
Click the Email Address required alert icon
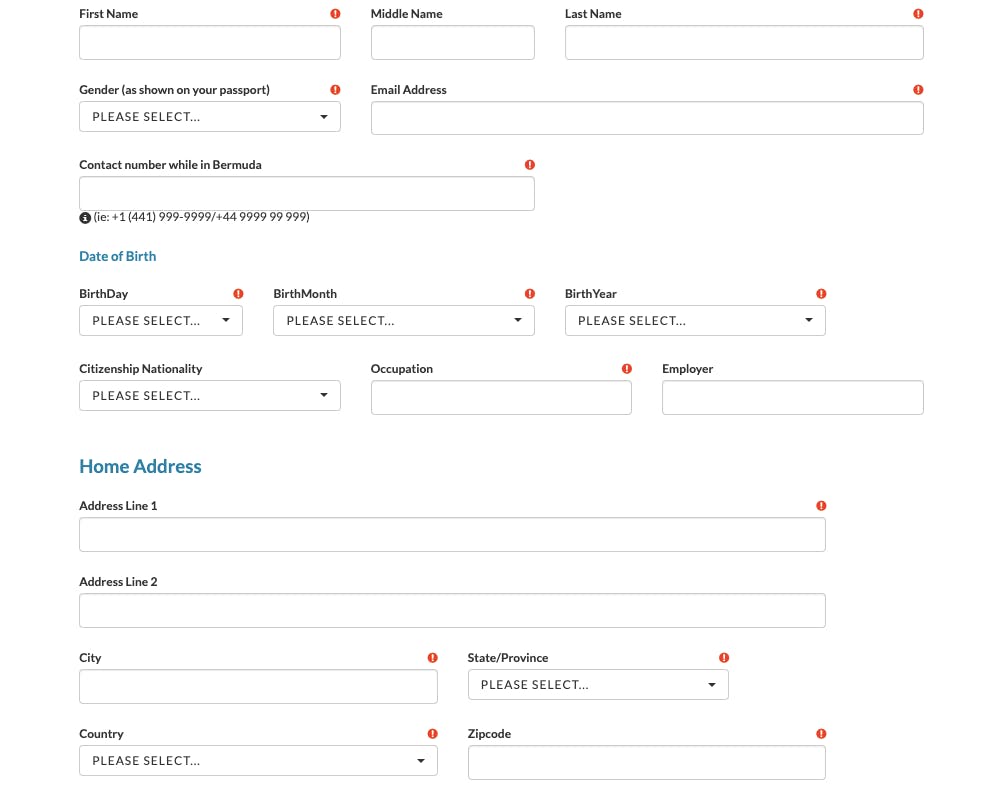click(x=918, y=90)
